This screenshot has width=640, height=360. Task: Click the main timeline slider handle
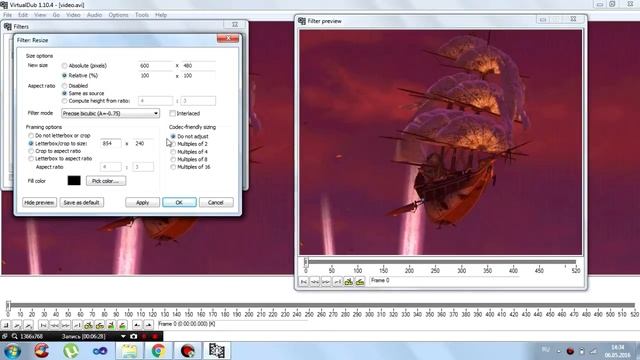click(x=8, y=305)
